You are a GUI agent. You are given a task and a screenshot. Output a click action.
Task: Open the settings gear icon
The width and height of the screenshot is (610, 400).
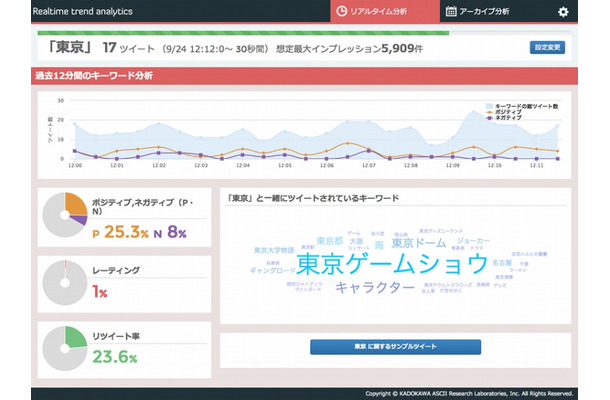[x=563, y=12]
